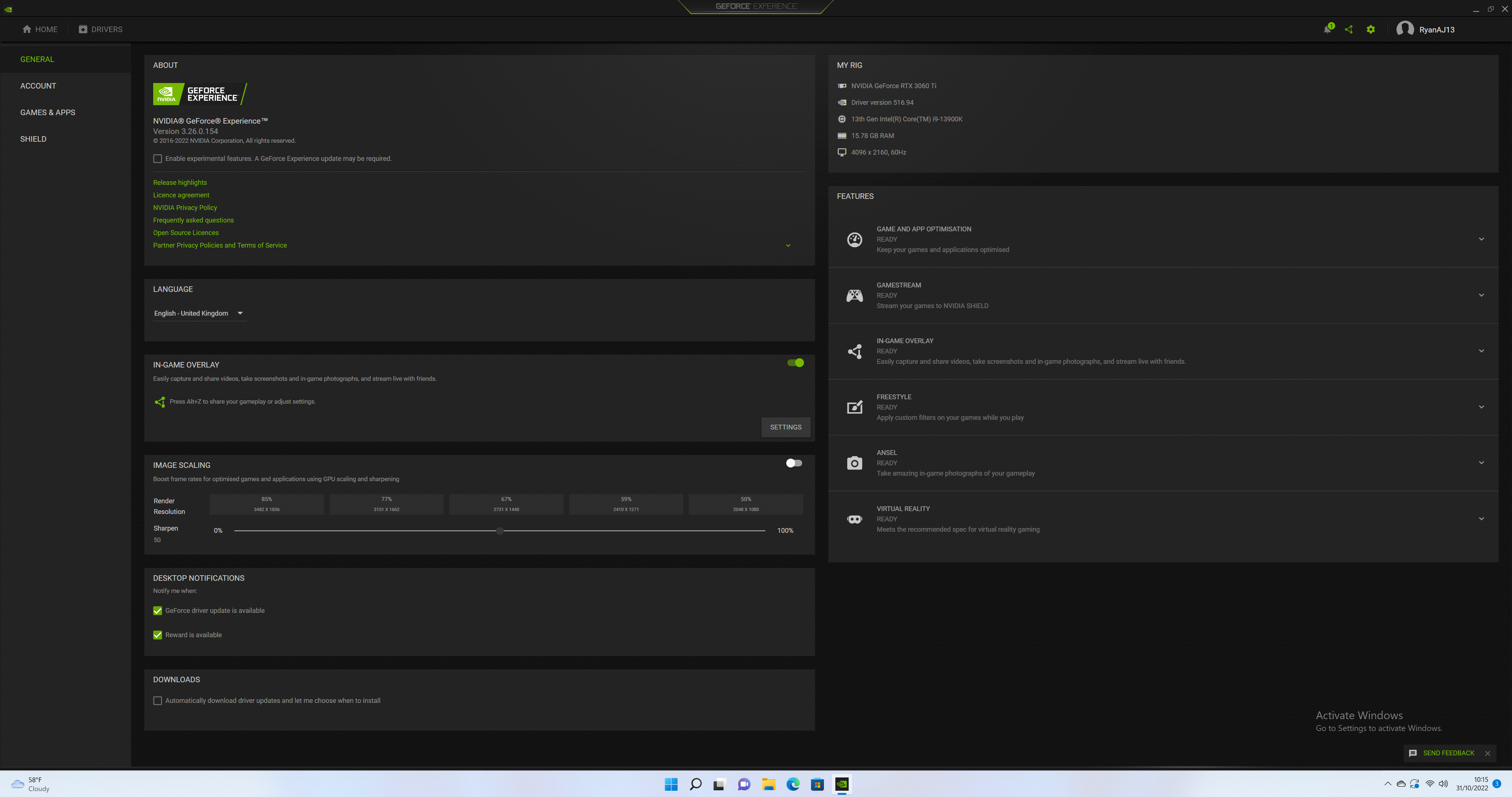Click the share overlay icon in header
This screenshot has width=1512, height=797.
pos(1349,30)
